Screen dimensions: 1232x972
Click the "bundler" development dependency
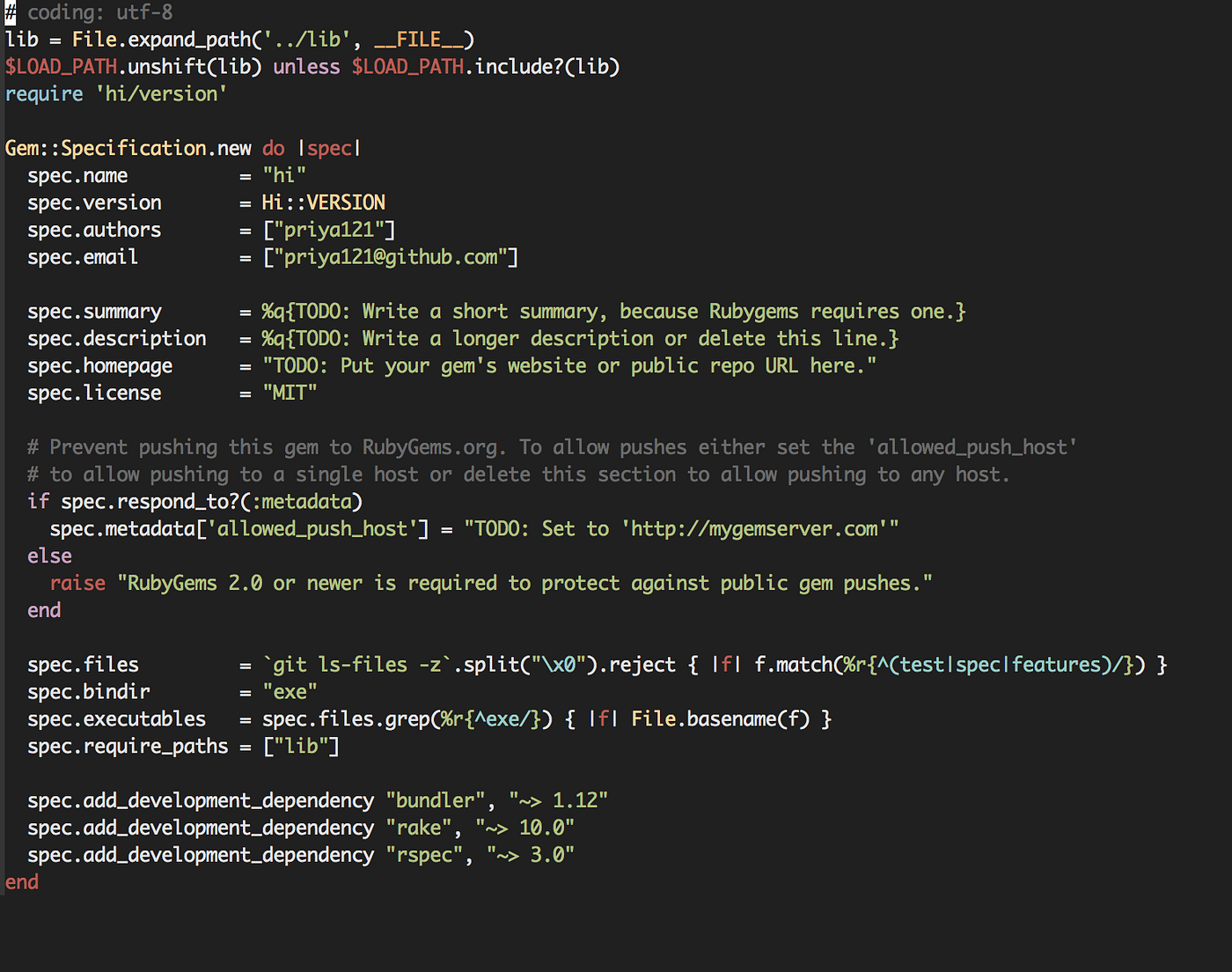click(x=435, y=799)
